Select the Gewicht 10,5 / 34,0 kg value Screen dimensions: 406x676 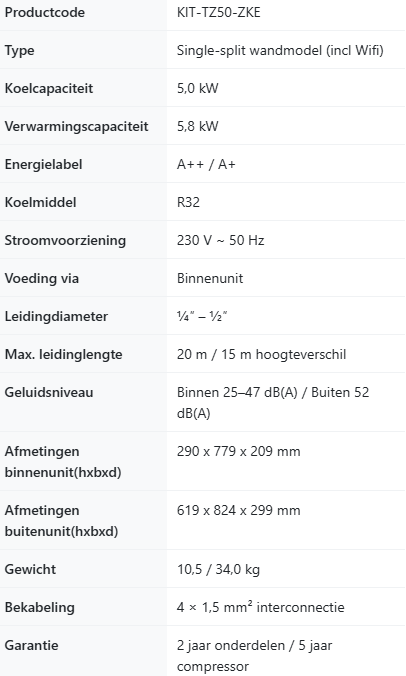[218, 570]
